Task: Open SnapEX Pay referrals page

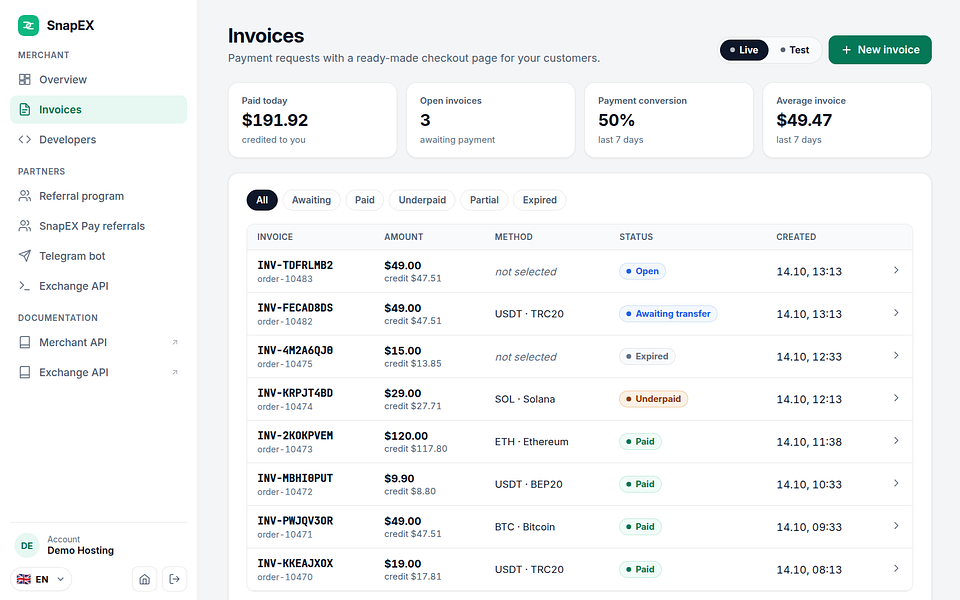Action: click(x=99, y=226)
